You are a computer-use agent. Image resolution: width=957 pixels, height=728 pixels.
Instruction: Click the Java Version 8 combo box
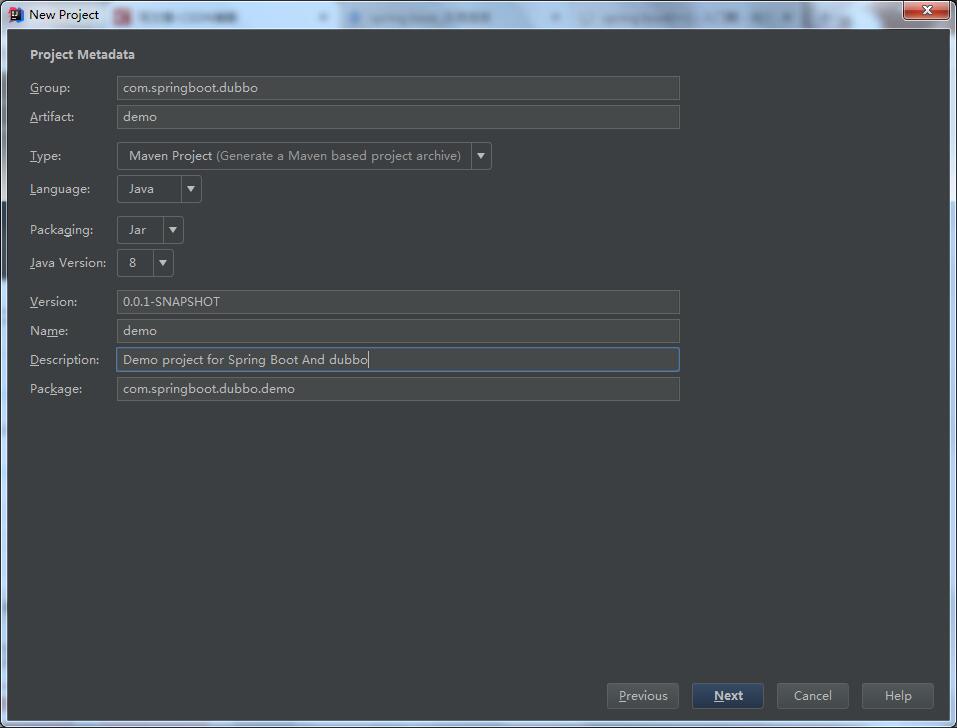pos(145,263)
